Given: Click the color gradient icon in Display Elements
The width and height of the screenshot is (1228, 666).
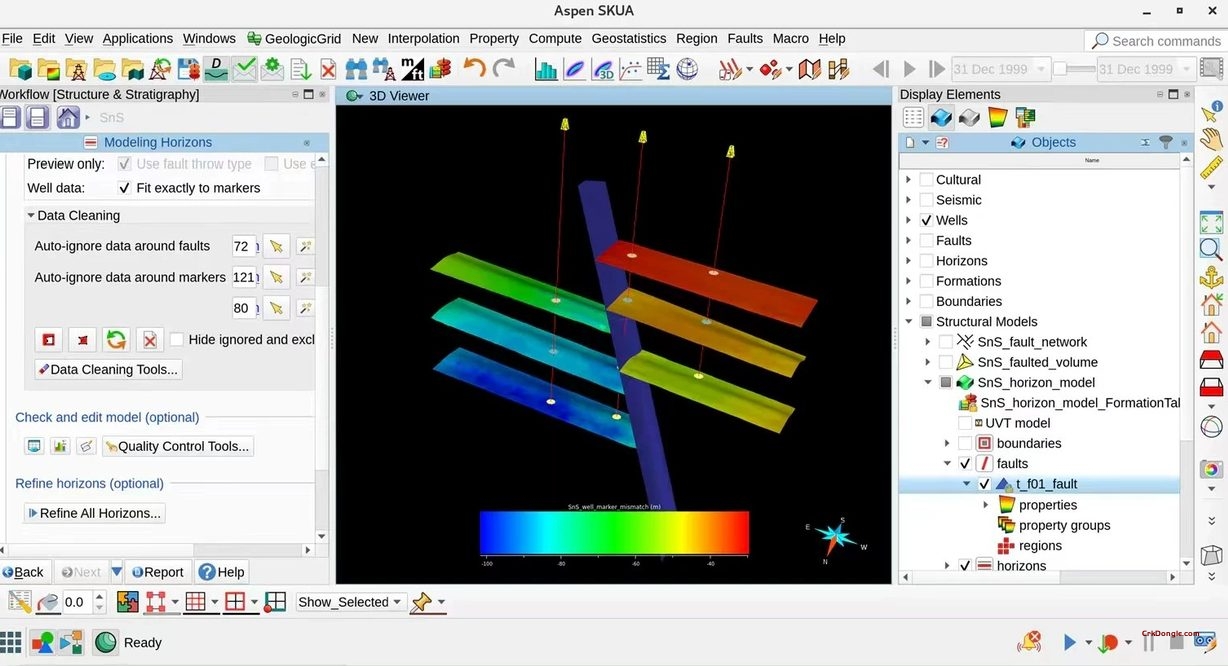Looking at the screenshot, I should coord(997,117).
